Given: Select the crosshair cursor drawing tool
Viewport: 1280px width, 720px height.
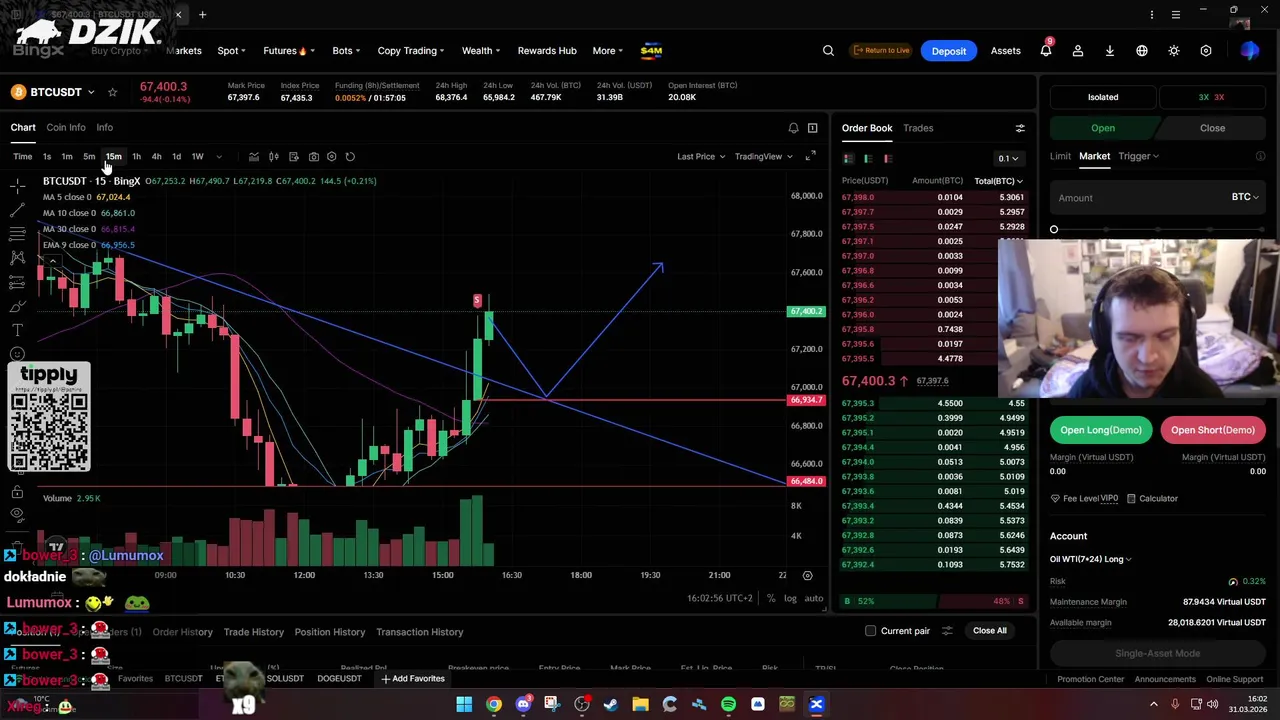Looking at the screenshot, I should click(x=17, y=186).
